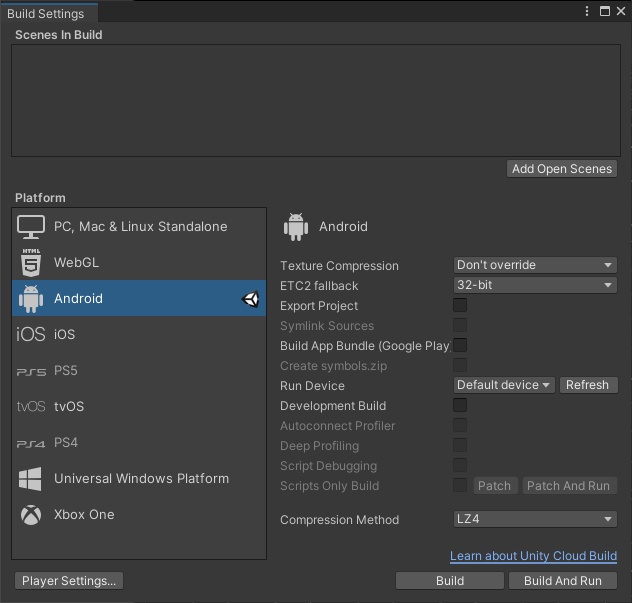Select the iOS platform row
The image size is (632, 603).
click(x=139, y=334)
